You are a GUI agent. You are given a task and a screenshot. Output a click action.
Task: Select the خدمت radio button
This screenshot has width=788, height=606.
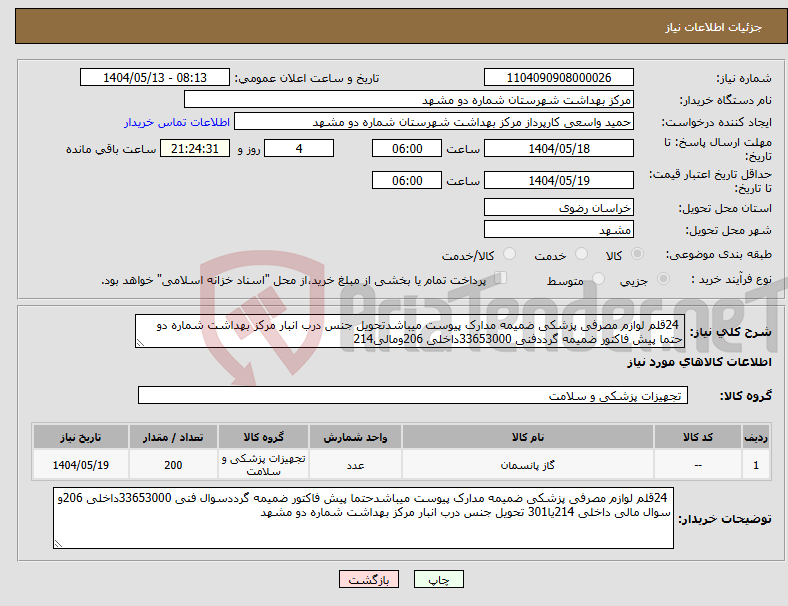581,254
